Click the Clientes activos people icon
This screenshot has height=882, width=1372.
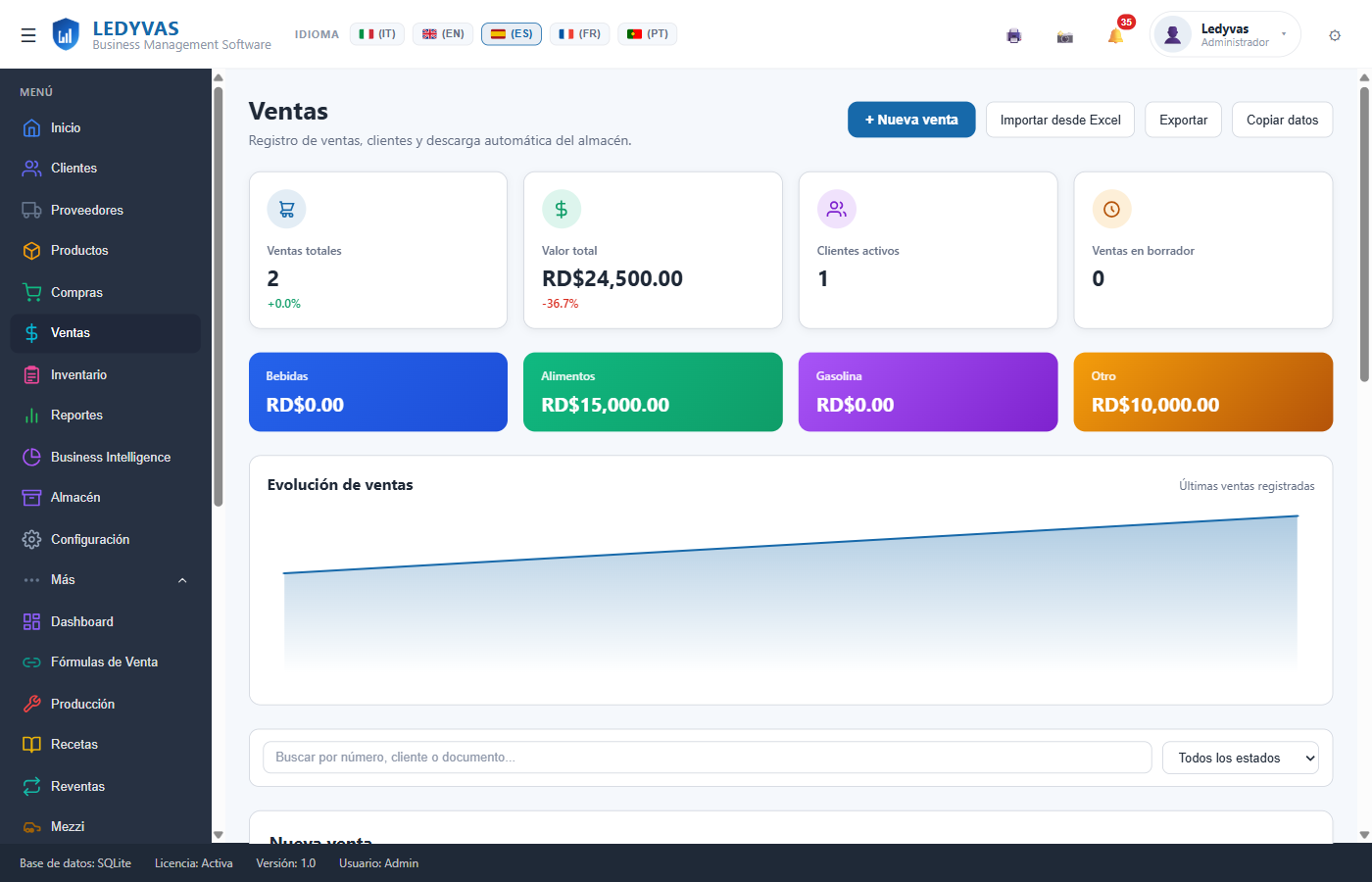pyautogui.click(x=837, y=209)
